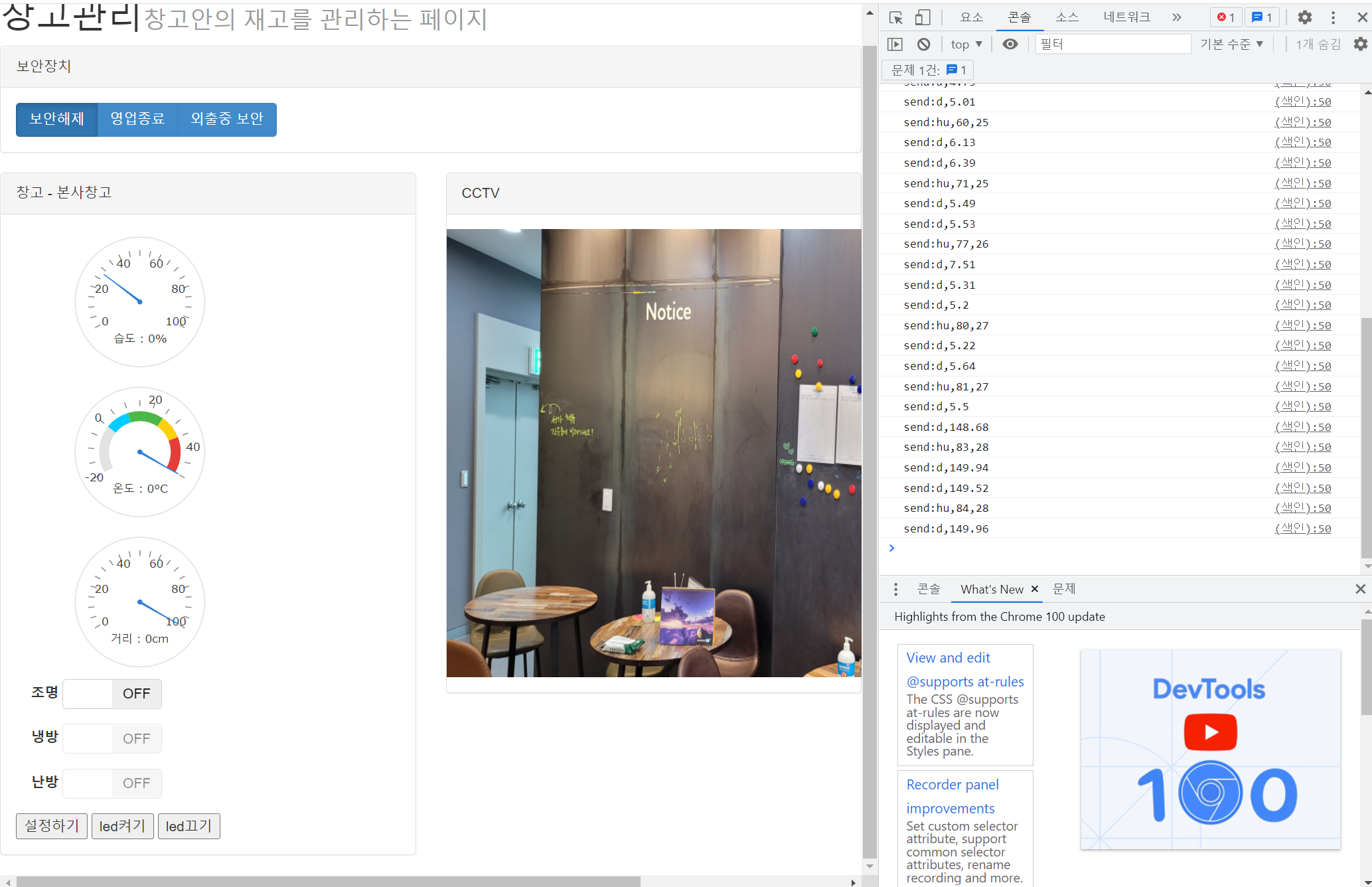The height and width of the screenshot is (887, 1372).
Task: Open DevTools settings gear icon
Action: coord(1304,18)
